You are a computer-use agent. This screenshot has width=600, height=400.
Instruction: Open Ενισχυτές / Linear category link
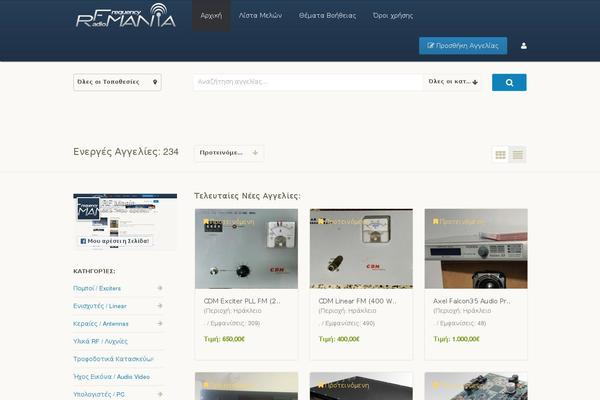[100, 306]
